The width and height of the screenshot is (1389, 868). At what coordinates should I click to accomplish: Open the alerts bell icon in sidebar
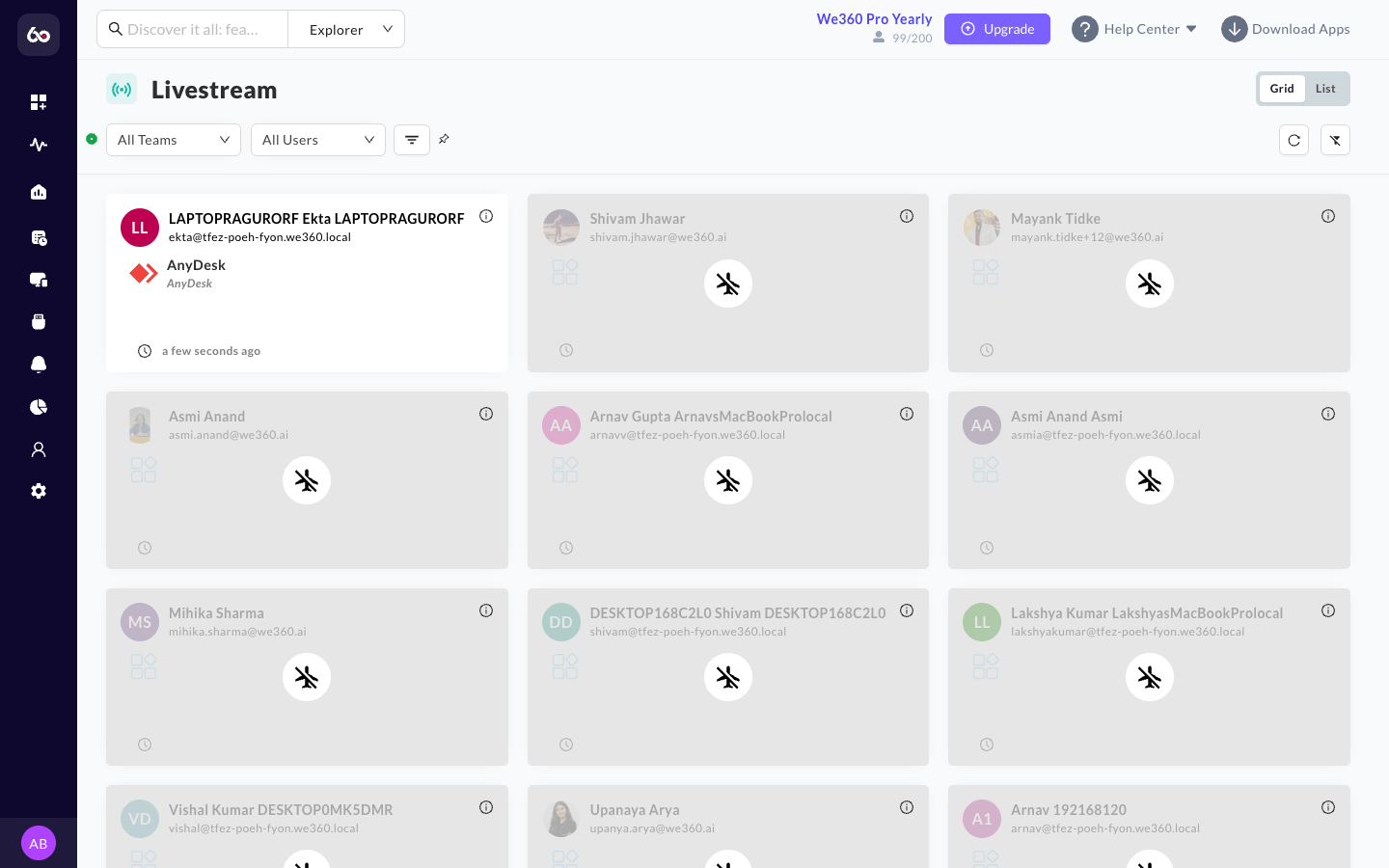click(x=39, y=364)
